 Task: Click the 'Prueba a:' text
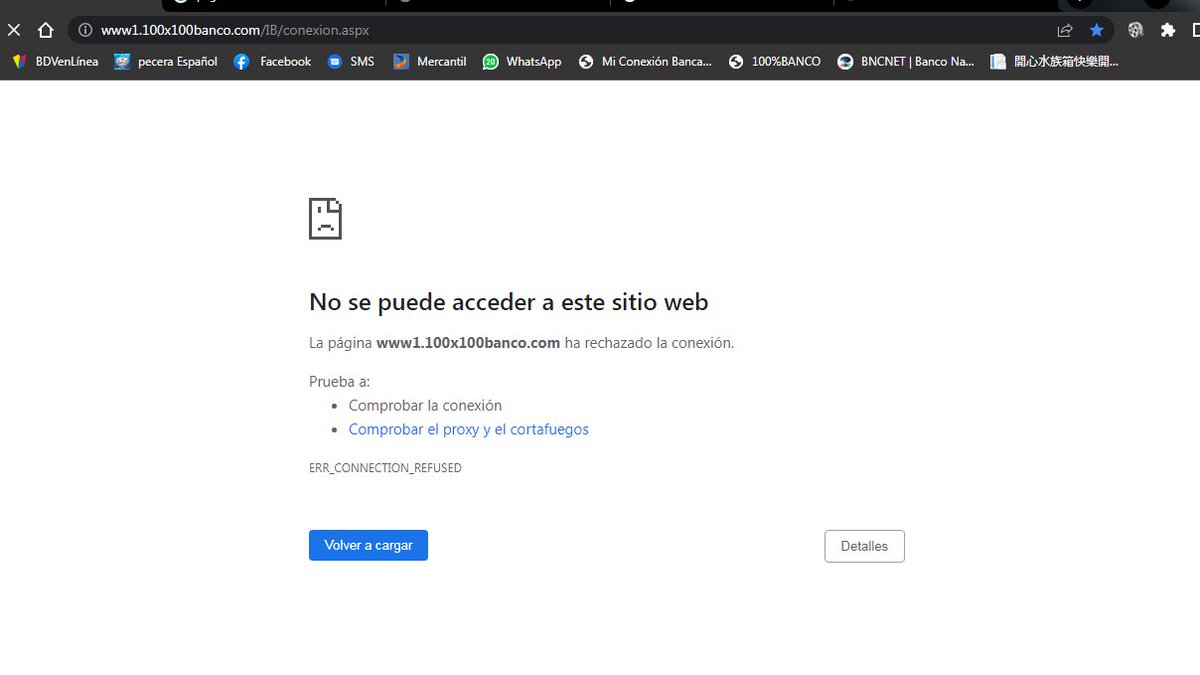click(339, 382)
